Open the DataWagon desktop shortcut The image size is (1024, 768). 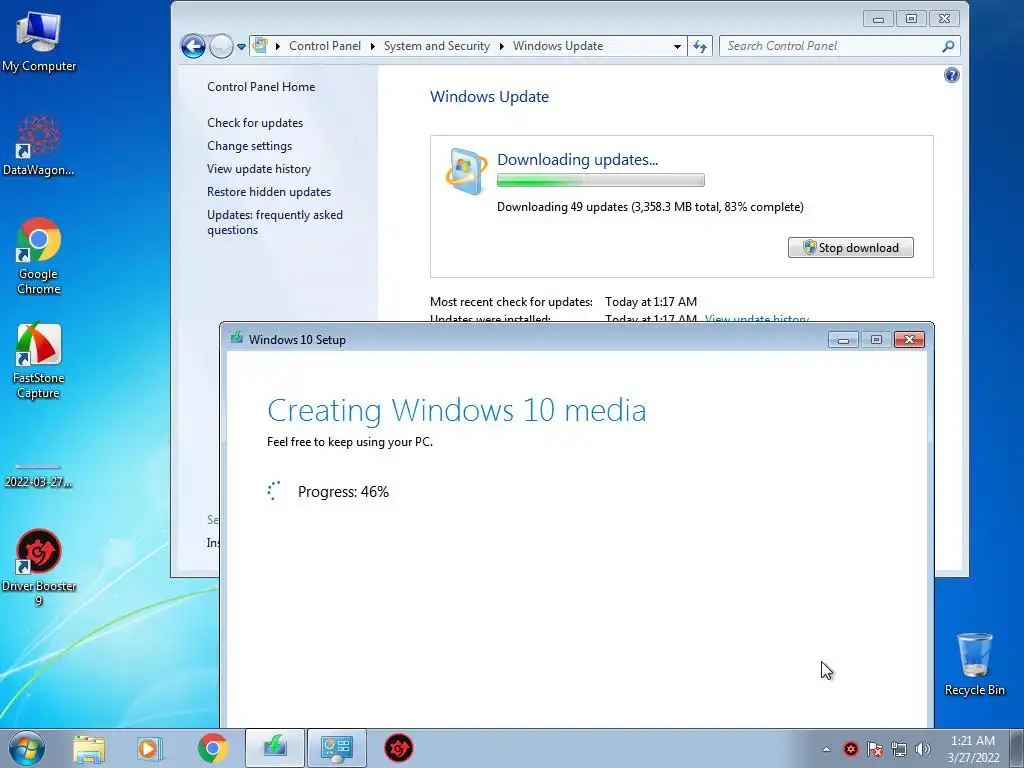[x=39, y=145]
